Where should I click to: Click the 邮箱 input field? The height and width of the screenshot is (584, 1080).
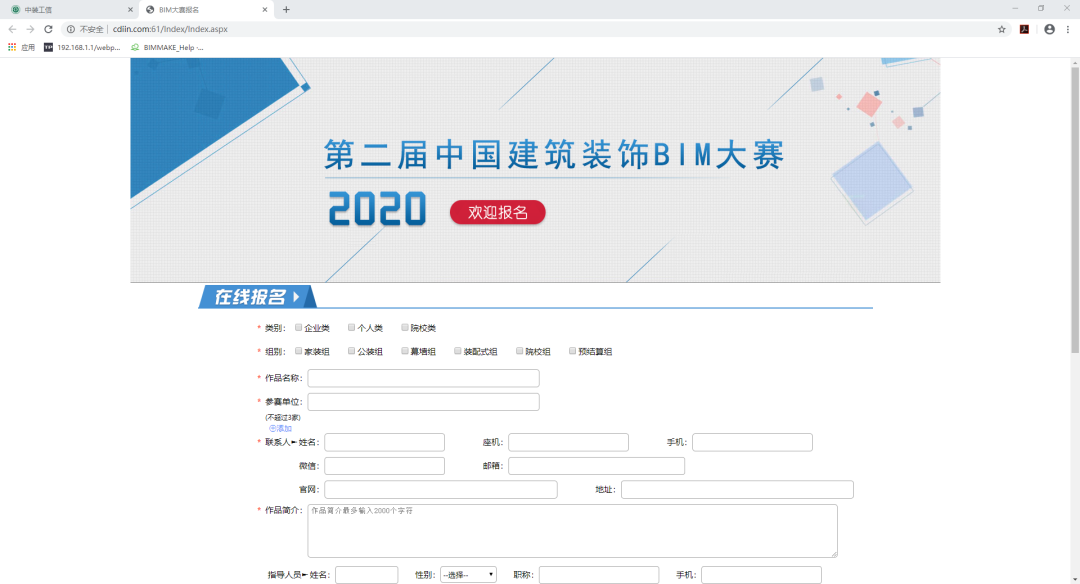point(596,466)
